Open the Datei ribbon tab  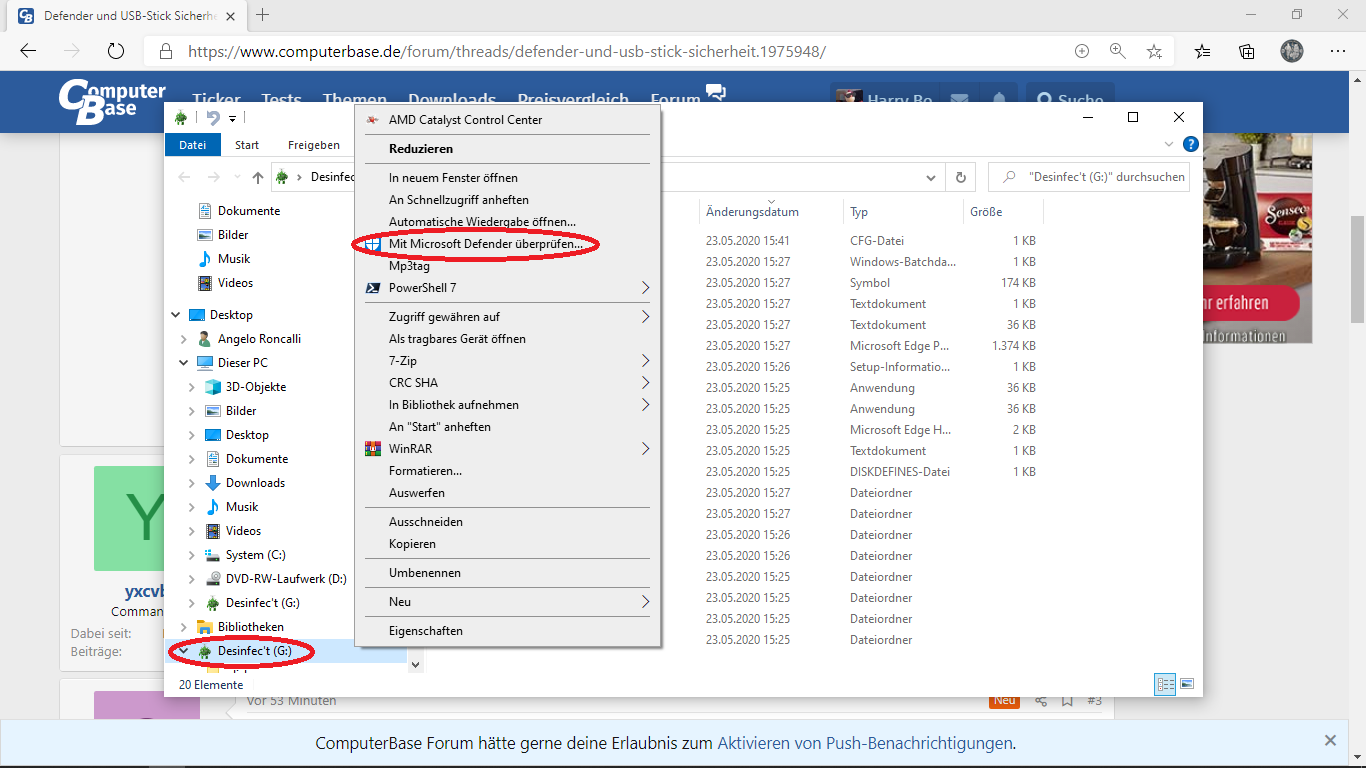193,145
